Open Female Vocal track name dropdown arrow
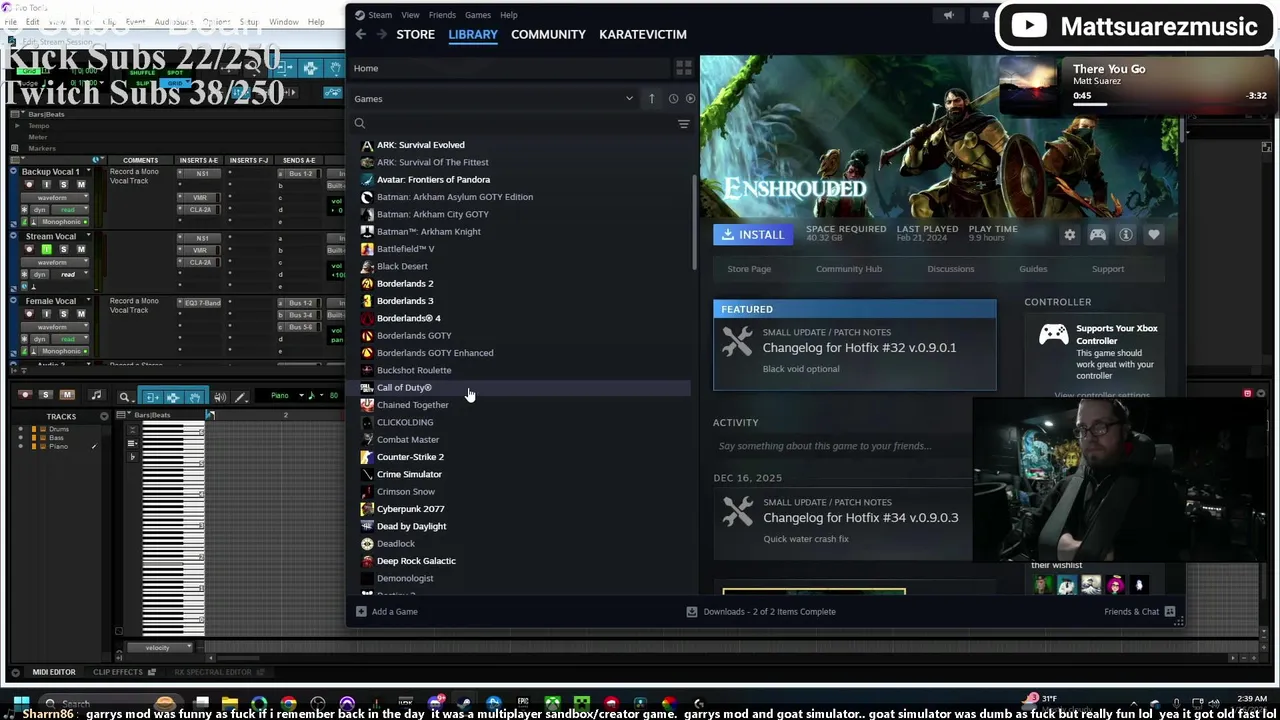 pos(87,301)
